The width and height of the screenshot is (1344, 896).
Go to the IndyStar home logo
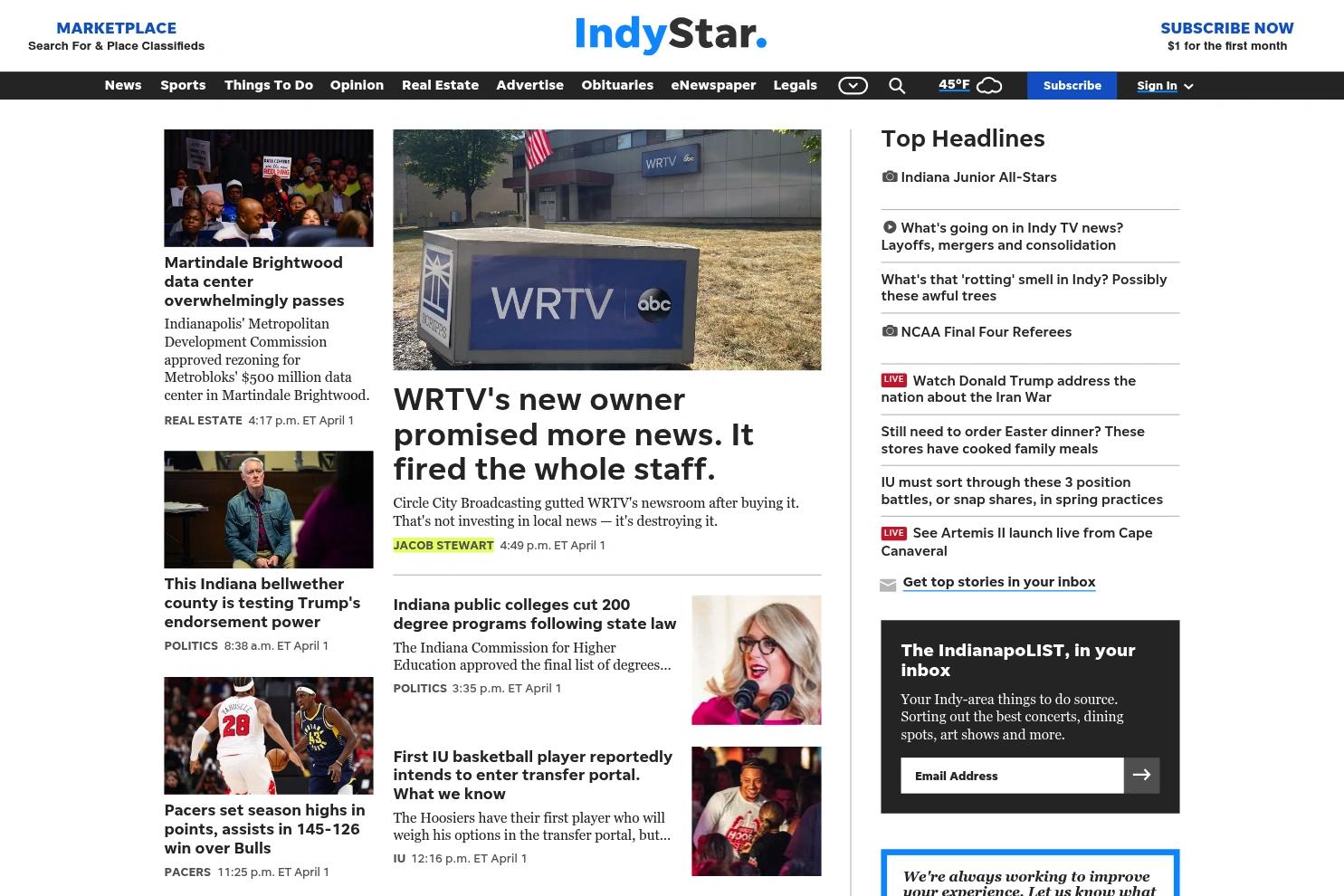671,34
